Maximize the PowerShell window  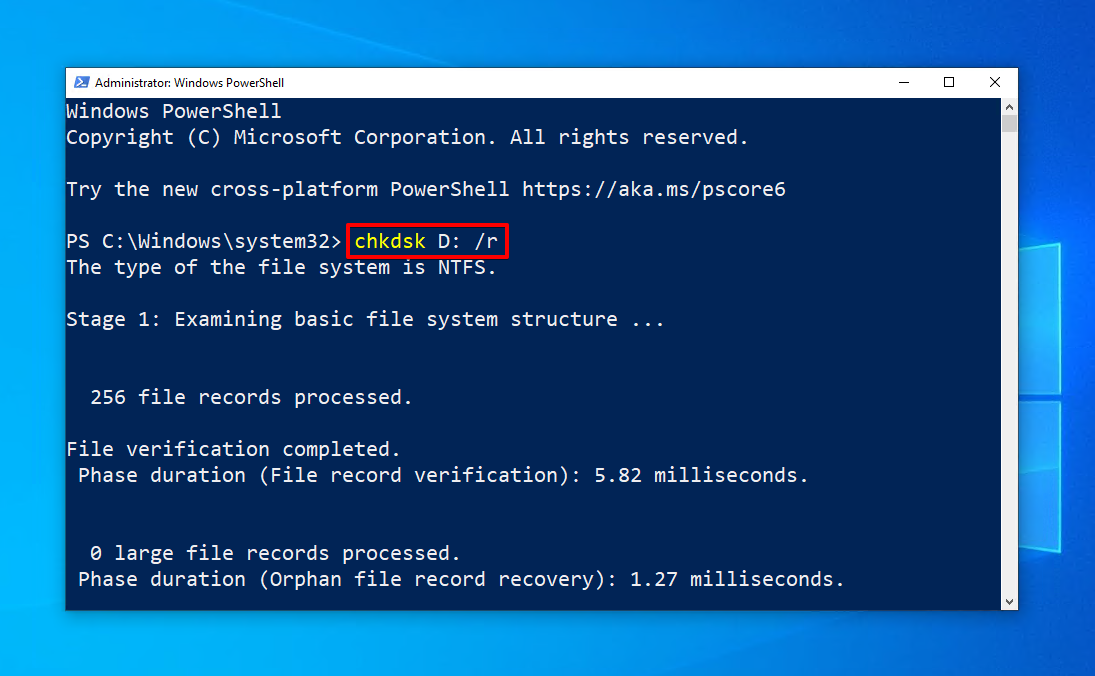pos(948,82)
